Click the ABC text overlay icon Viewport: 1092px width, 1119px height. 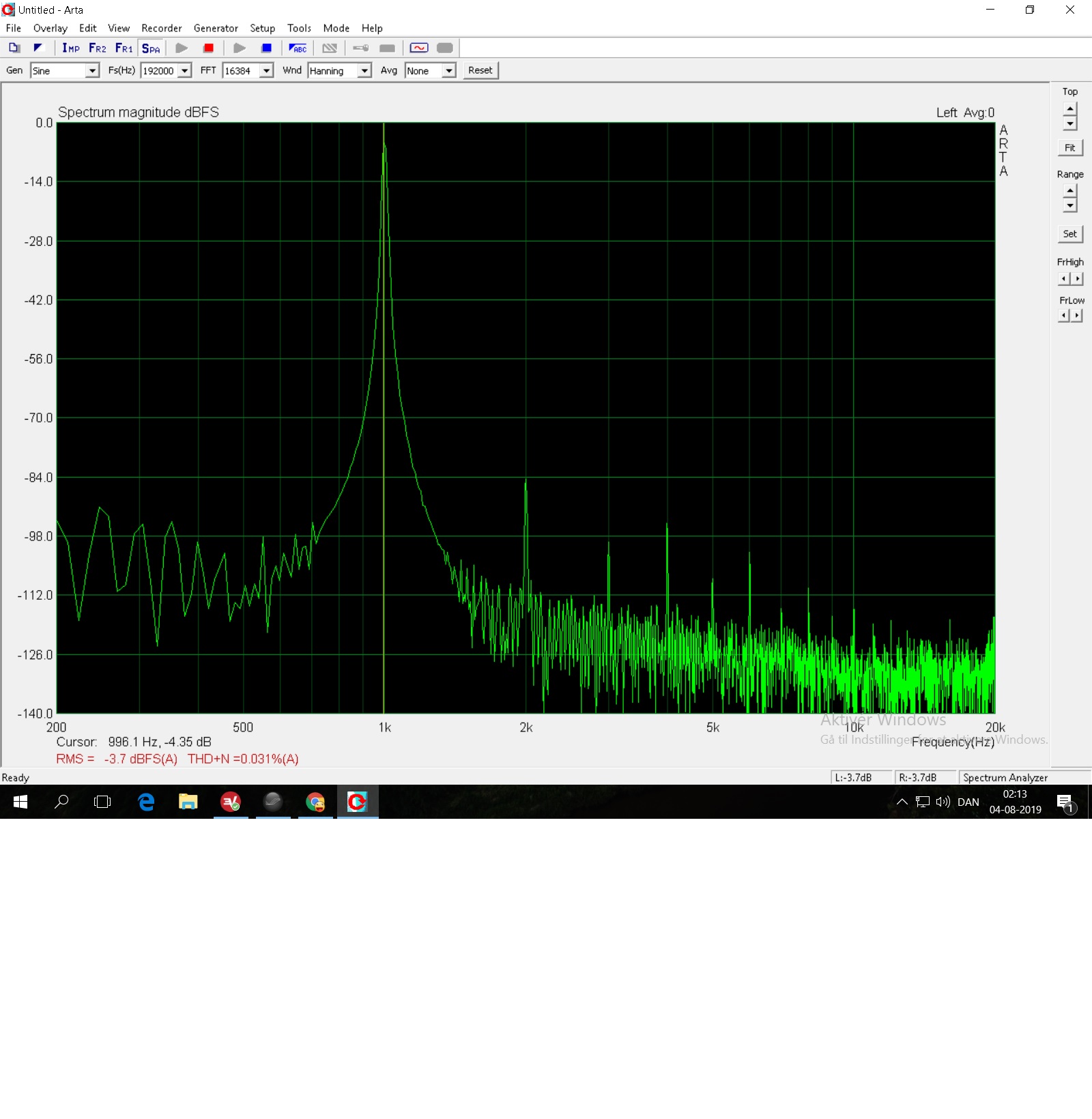[x=298, y=48]
